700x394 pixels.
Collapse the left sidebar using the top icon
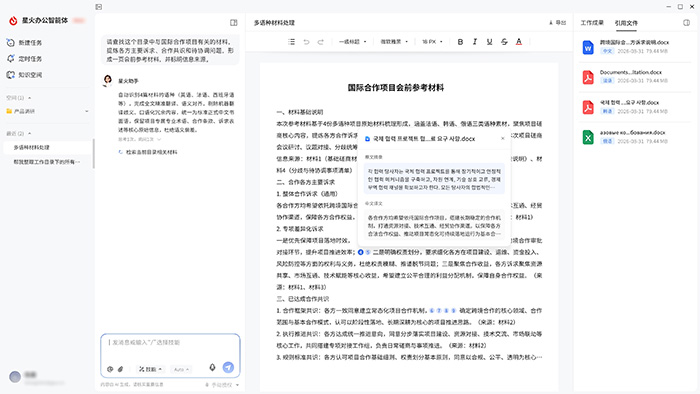click(99, 7)
